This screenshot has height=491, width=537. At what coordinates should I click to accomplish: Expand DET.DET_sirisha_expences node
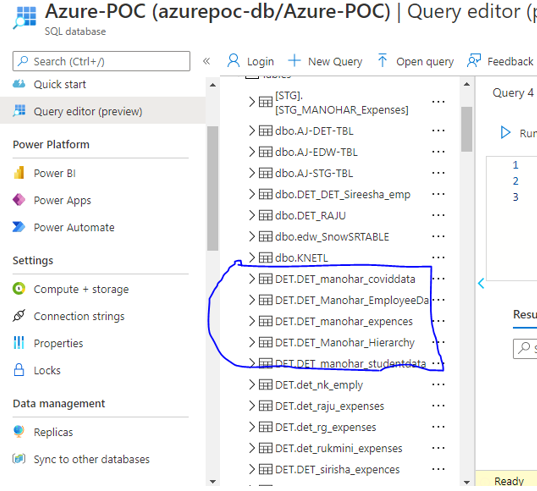[x=252, y=469]
